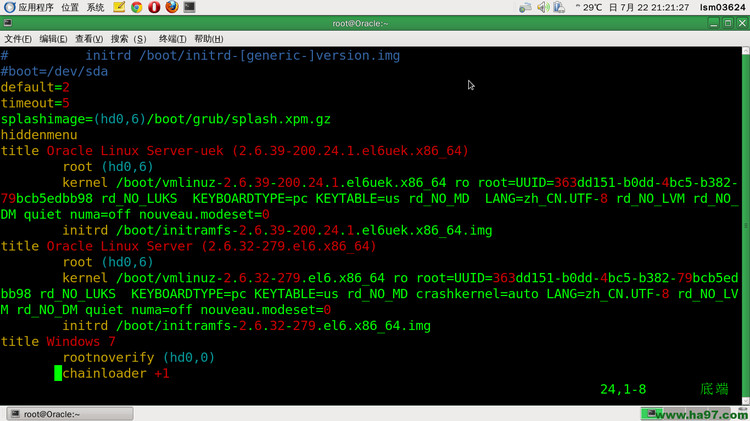
Task: Open the 位置 (Places) menu
Action: tap(70, 7)
